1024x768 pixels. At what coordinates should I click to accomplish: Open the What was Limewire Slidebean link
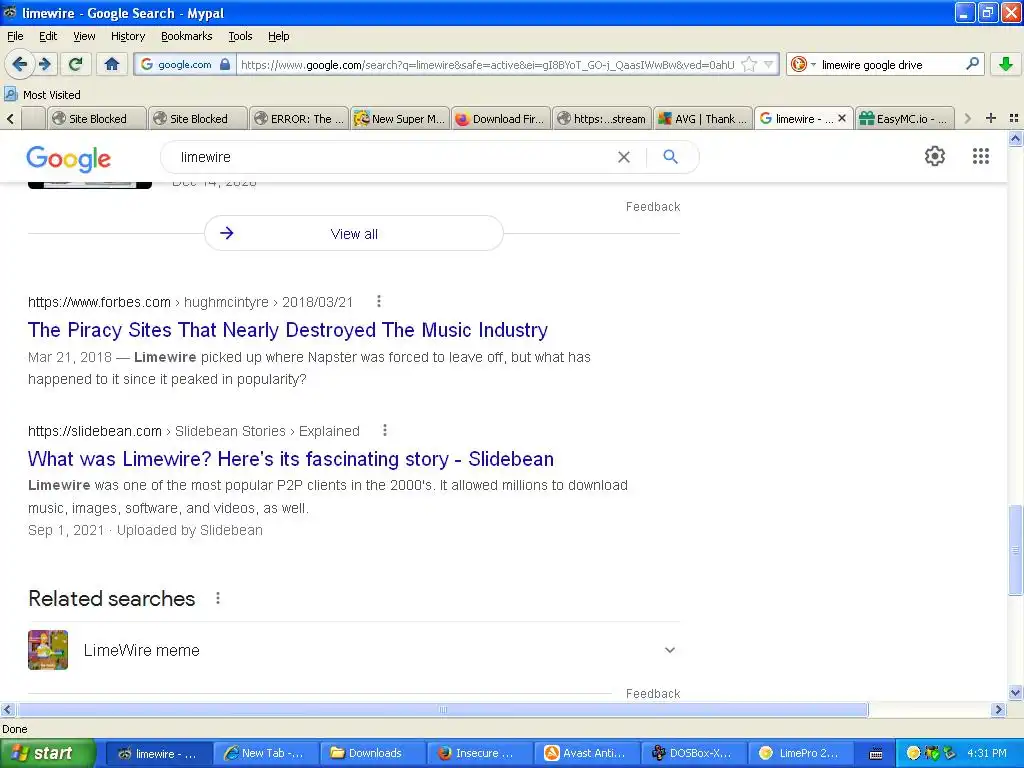point(291,459)
